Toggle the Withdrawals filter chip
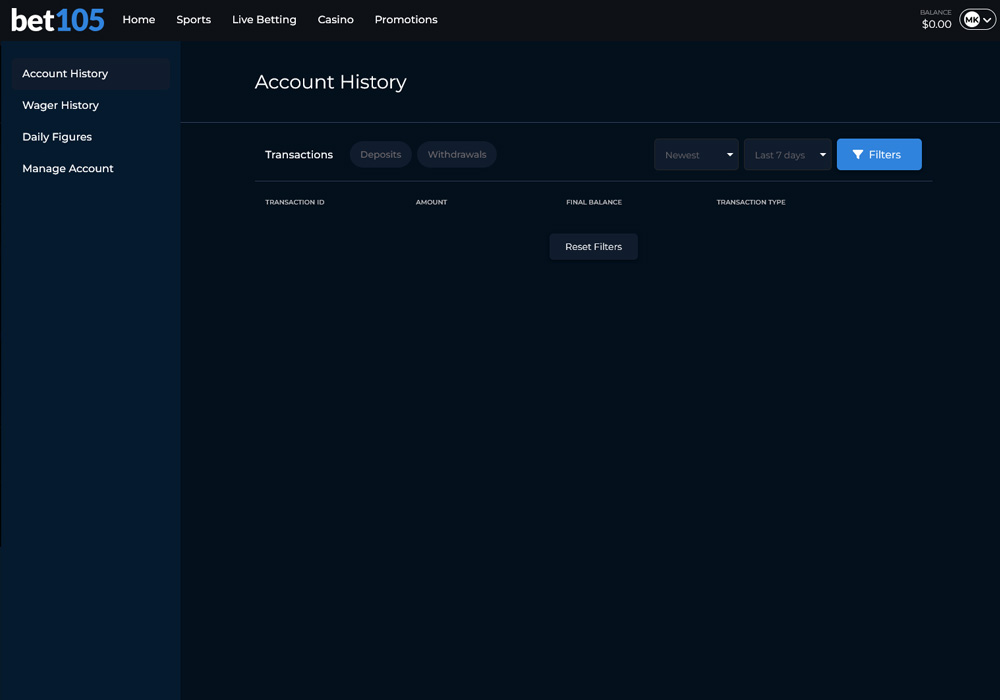 click(x=457, y=155)
